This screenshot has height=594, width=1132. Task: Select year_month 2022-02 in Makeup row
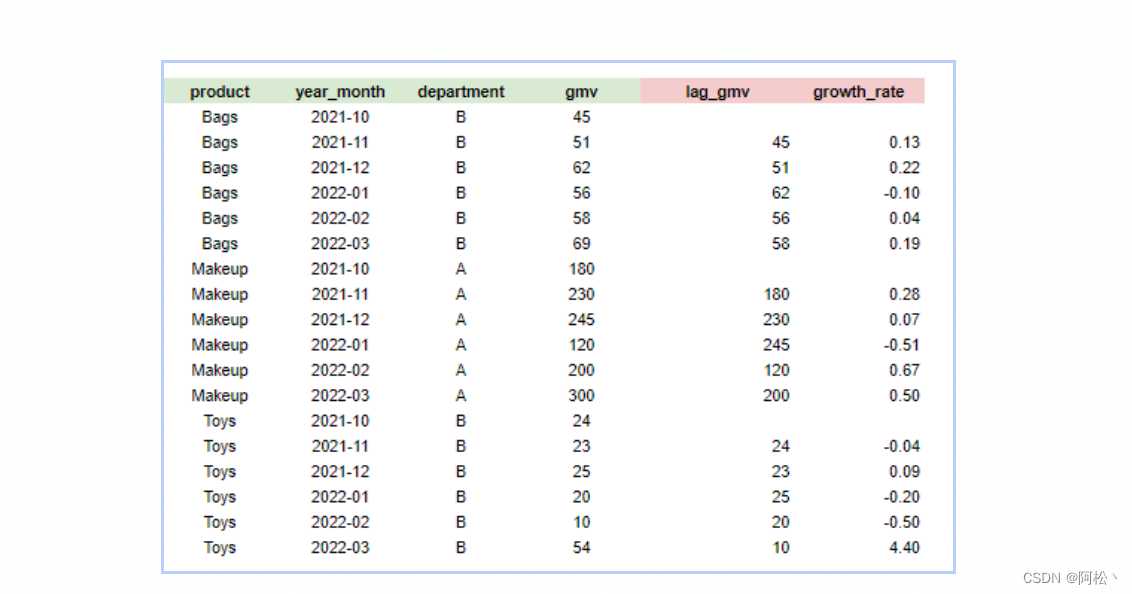(x=340, y=370)
